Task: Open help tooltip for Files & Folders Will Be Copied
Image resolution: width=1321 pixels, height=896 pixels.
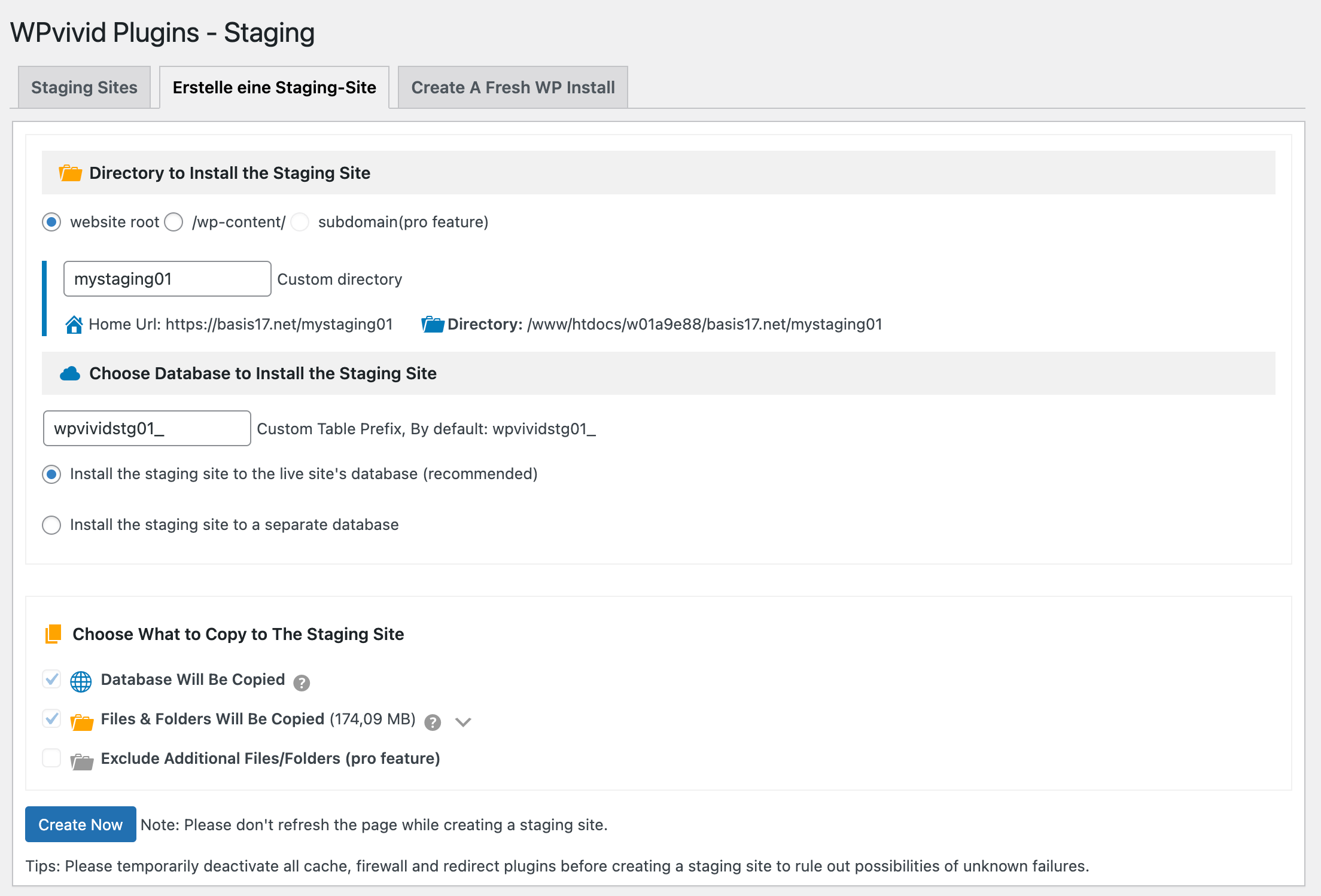Action: click(x=433, y=723)
